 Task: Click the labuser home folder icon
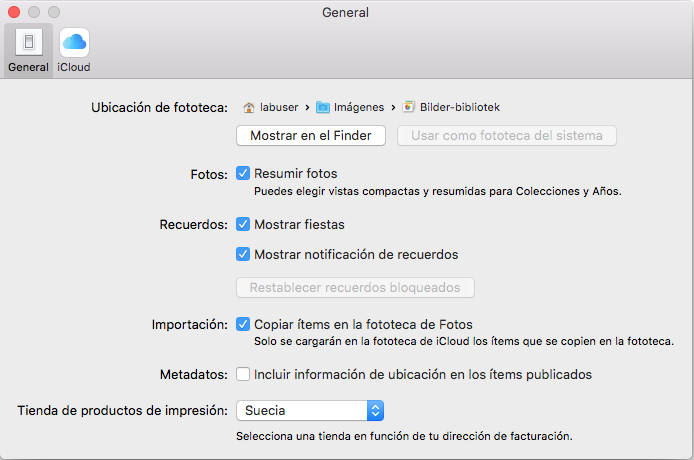(x=249, y=107)
